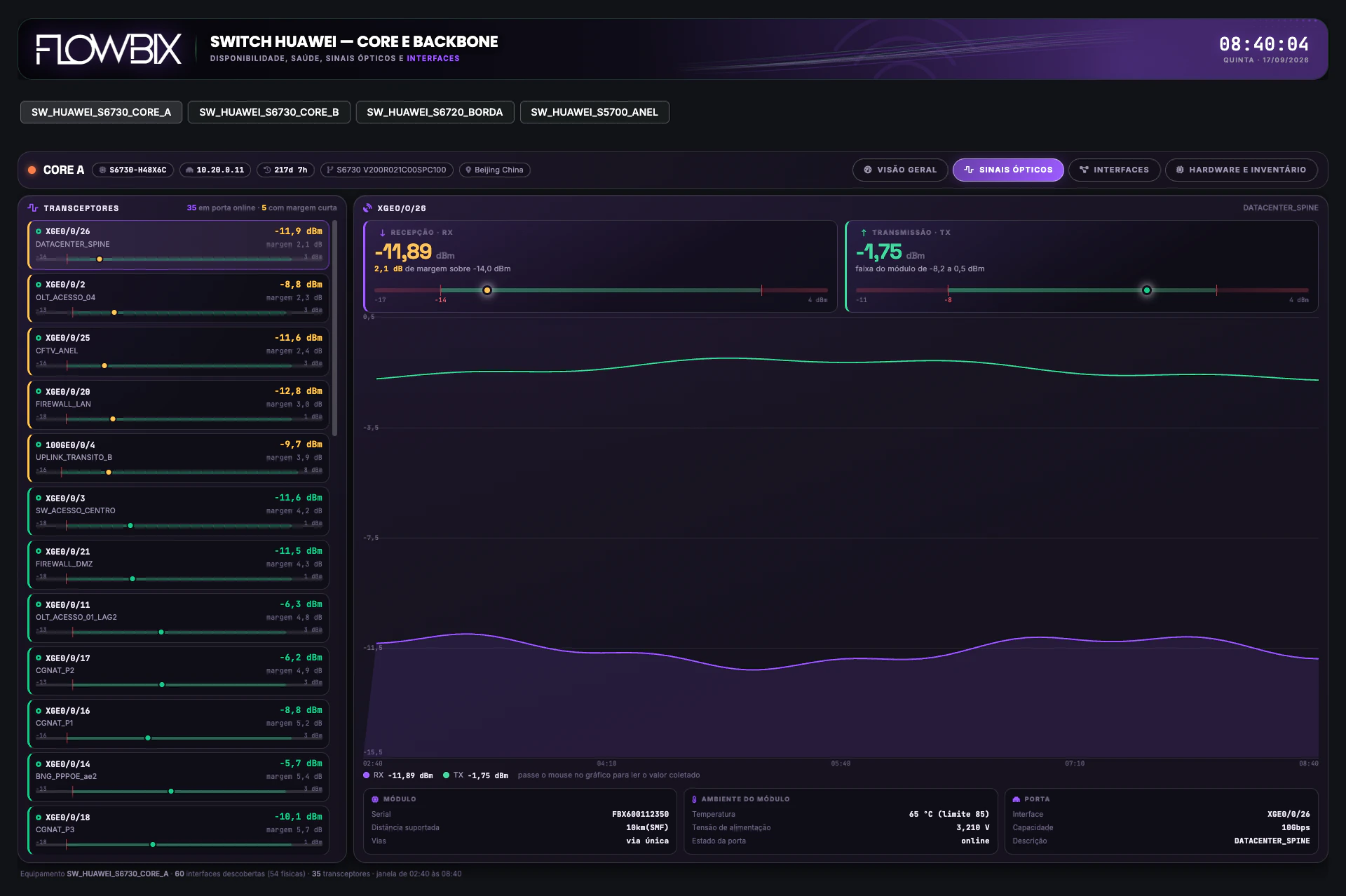
Task: Click the TX power gauge marker
Action: (x=1147, y=290)
